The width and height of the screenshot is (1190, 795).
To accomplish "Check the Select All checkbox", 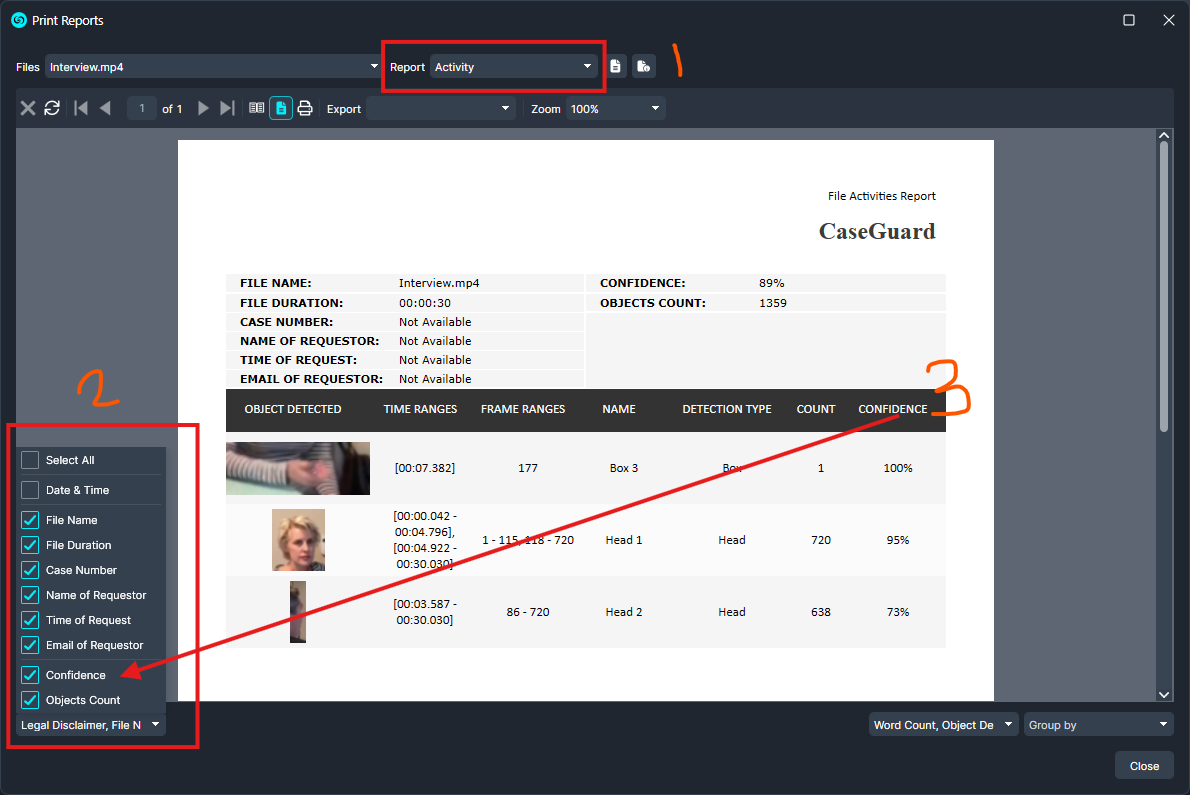I will click(31, 460).
